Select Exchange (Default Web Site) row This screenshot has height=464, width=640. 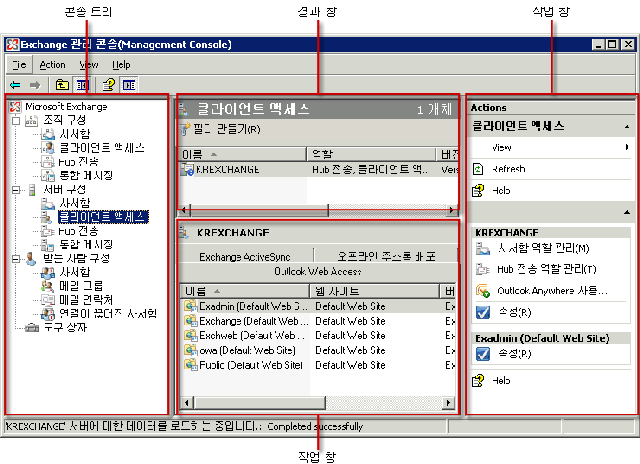pyautogui.click(x=318, y=321)
